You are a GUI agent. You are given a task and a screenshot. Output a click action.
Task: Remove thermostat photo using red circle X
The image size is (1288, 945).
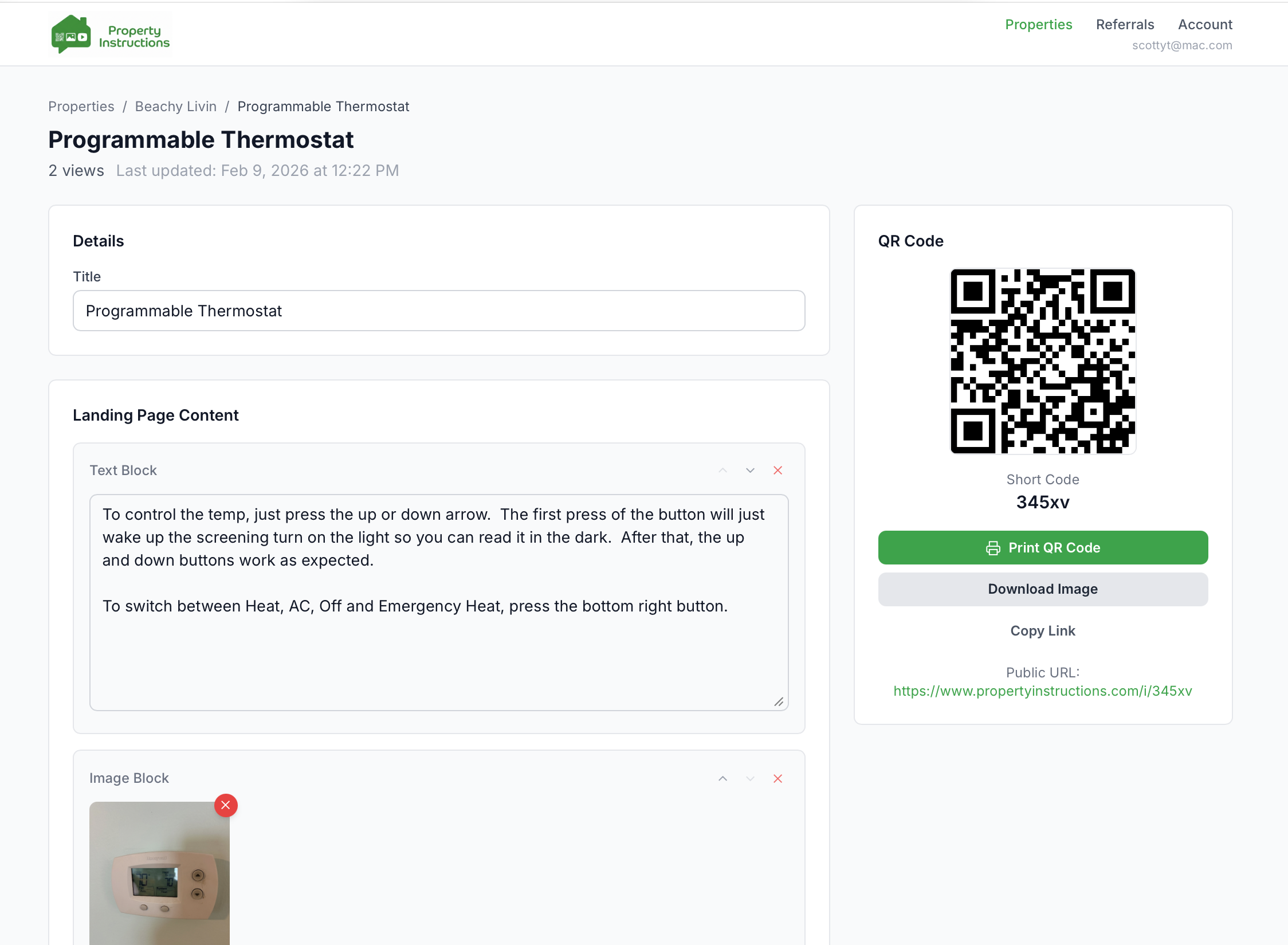pyautogui.click(x=226, y=805)
